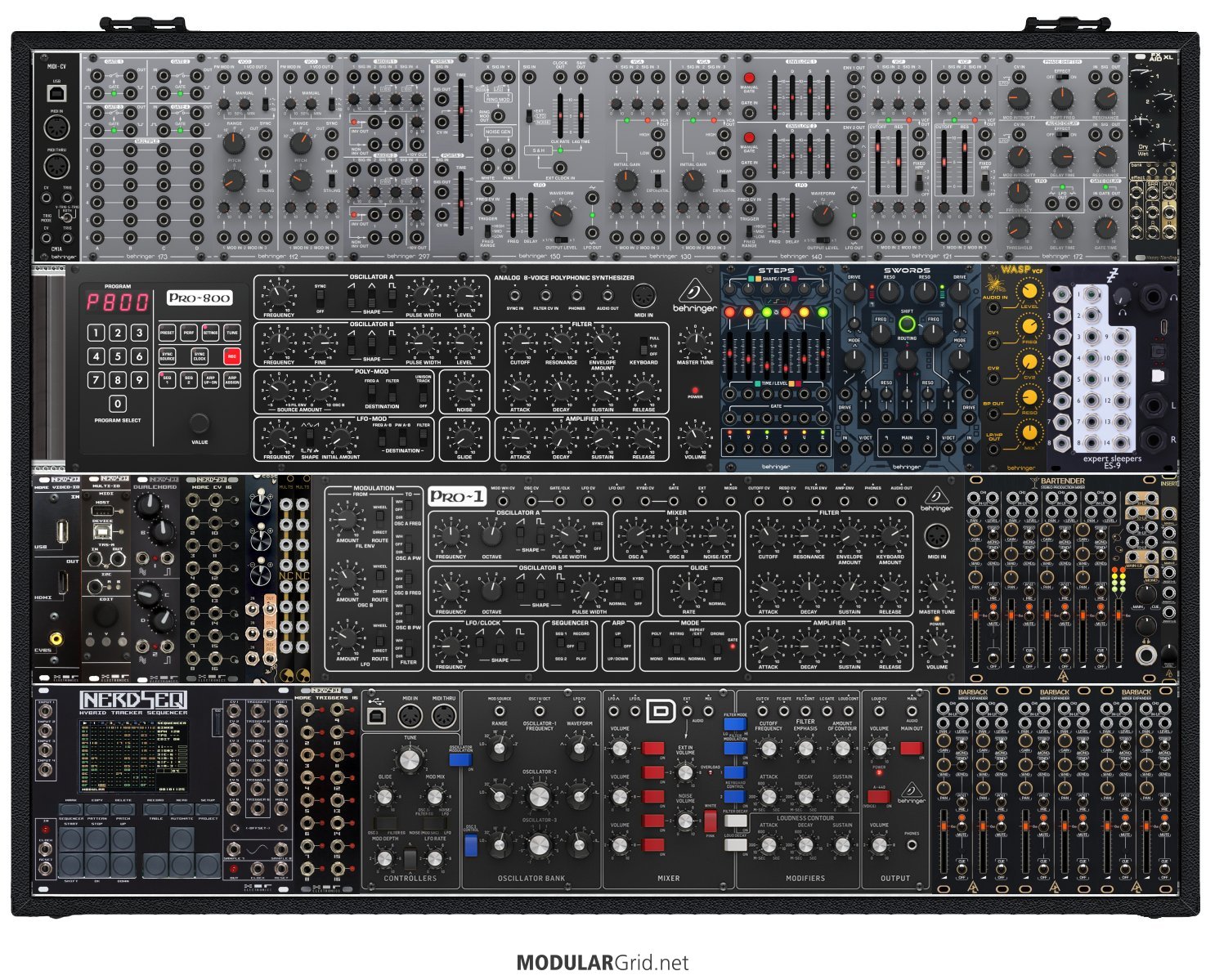Click the PRESET button on Pro-800
1206x980 pixels.
pyautogui.click(x=167, y=333)
